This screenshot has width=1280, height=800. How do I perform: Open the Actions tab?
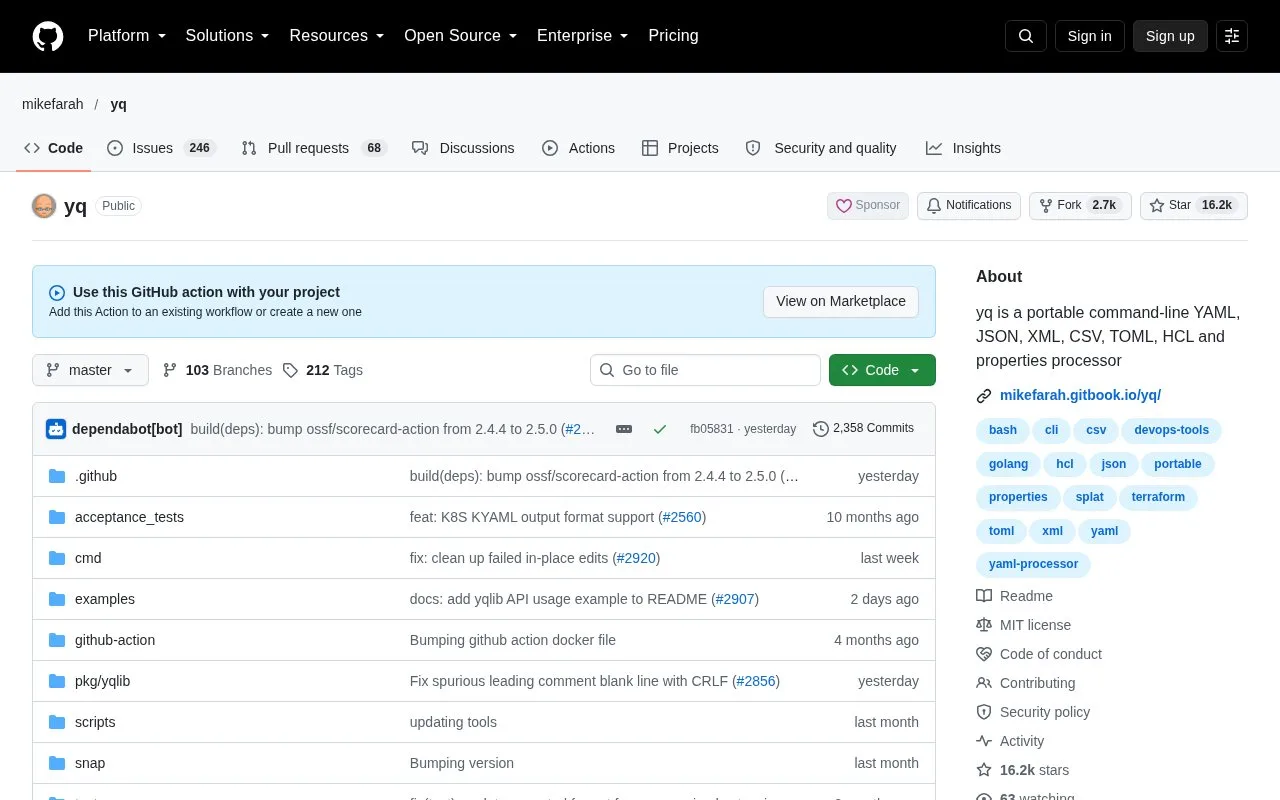579,148
